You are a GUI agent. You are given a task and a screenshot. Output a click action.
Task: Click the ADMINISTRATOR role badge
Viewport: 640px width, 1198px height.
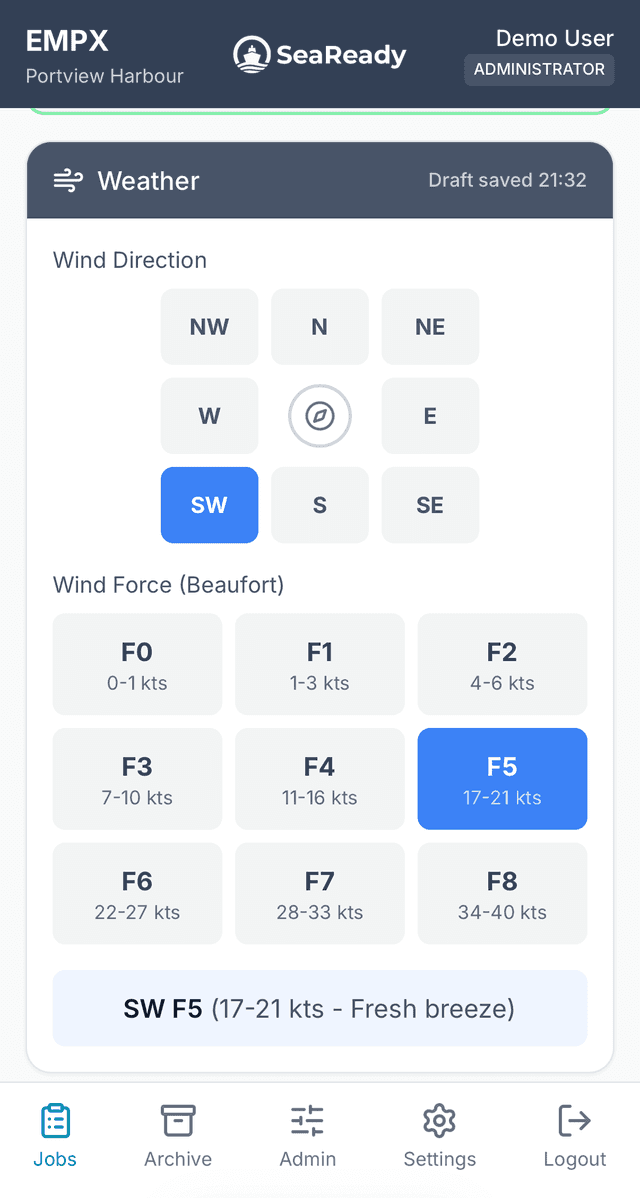539,70
